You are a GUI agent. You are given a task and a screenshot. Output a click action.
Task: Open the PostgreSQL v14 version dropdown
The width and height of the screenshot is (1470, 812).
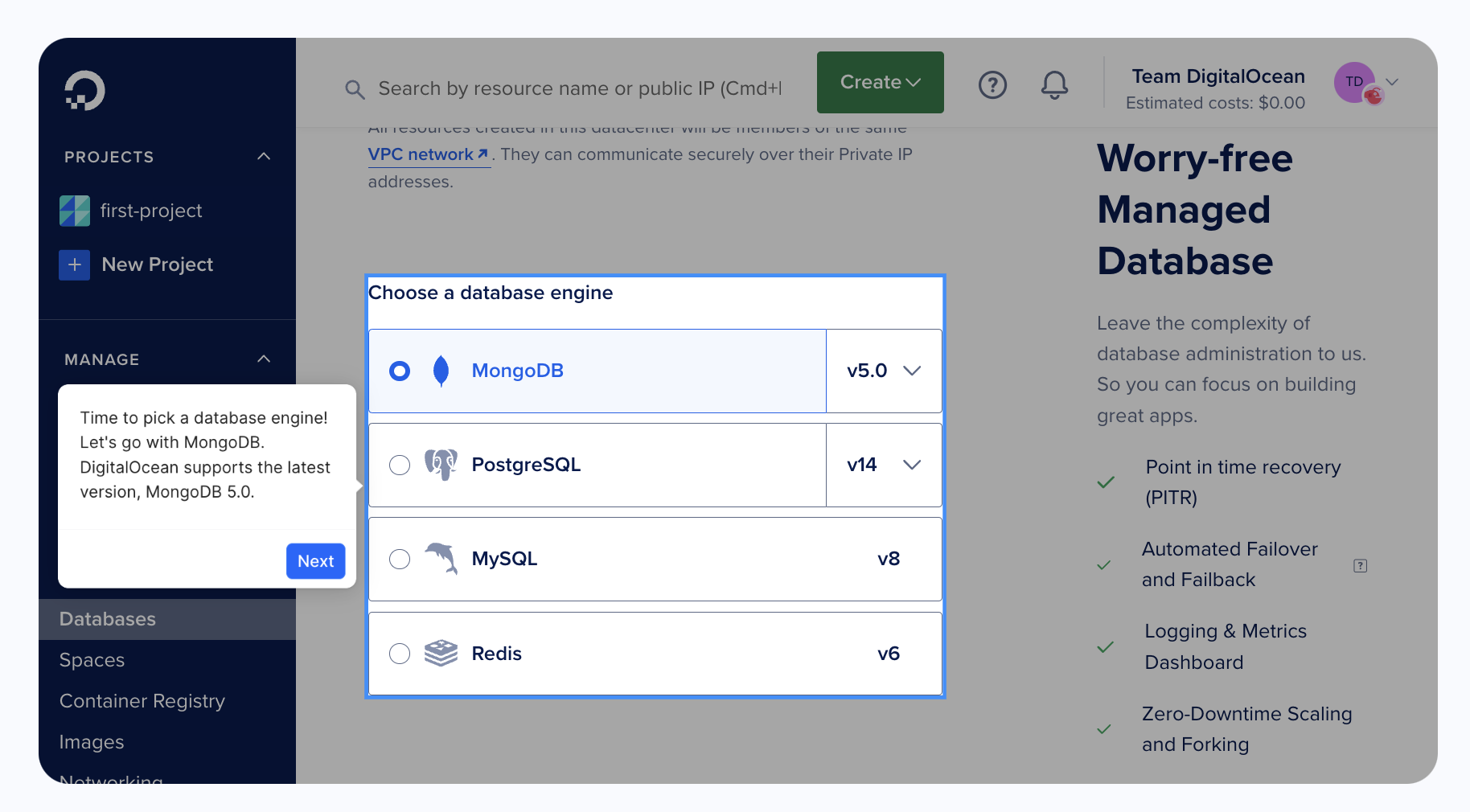[884, 465]
